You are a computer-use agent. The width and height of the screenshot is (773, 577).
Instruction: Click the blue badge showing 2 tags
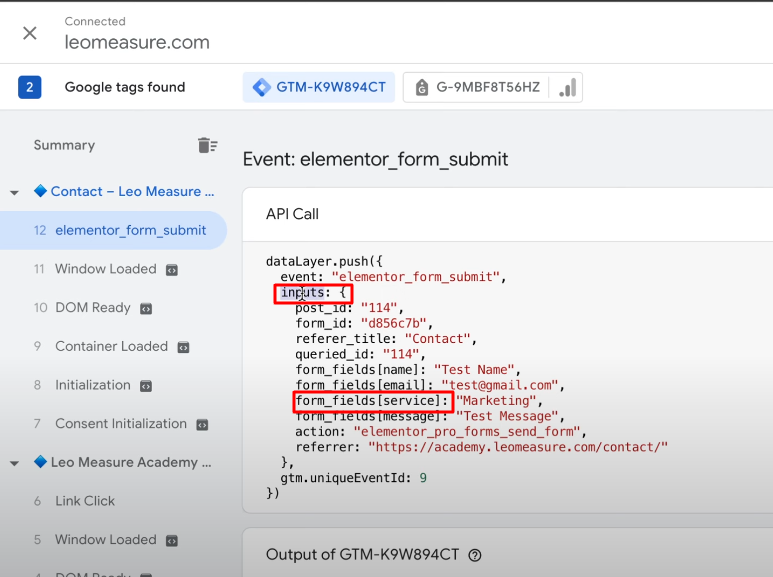click(x=29, y=87)
